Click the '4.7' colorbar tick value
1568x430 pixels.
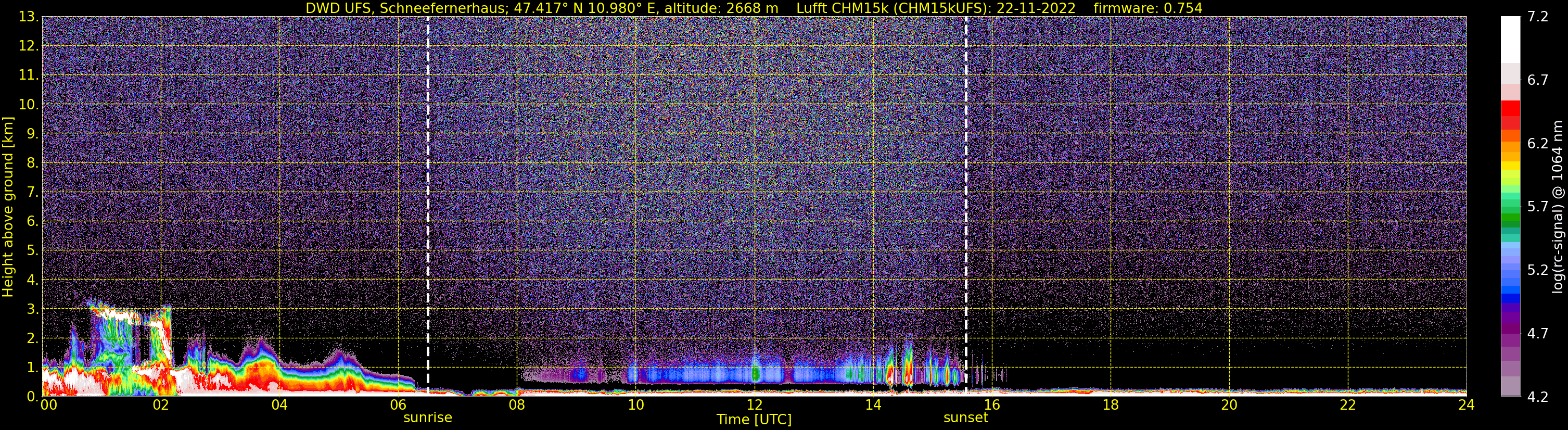click(x=1538, y=333)
